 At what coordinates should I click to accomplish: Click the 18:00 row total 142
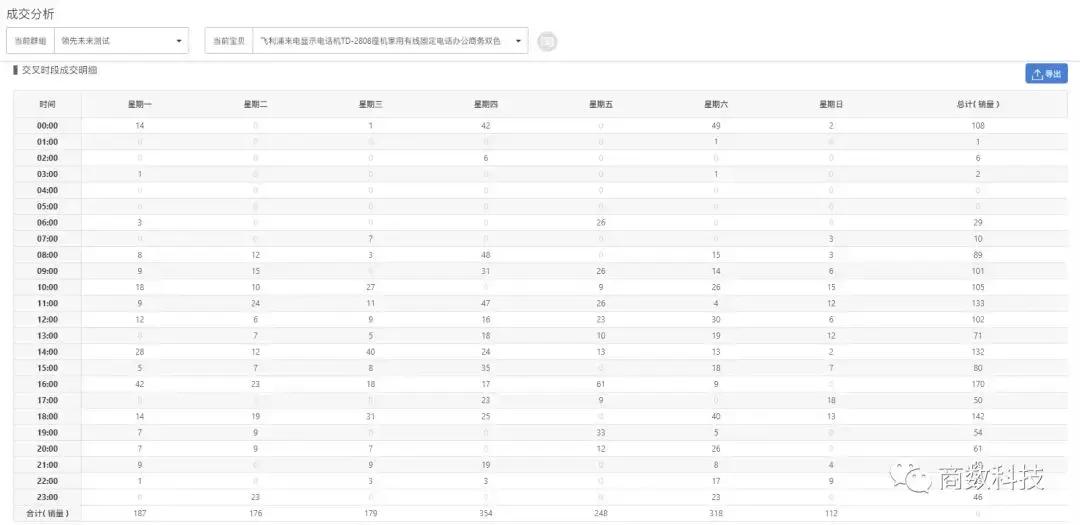978,417
